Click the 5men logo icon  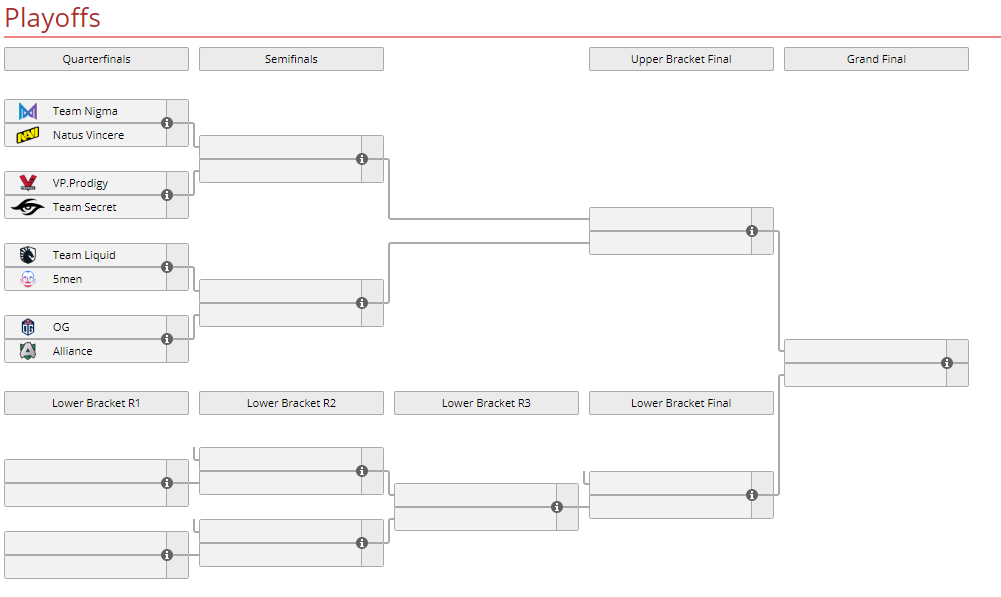pyautogui.click(x=28, y=279)
